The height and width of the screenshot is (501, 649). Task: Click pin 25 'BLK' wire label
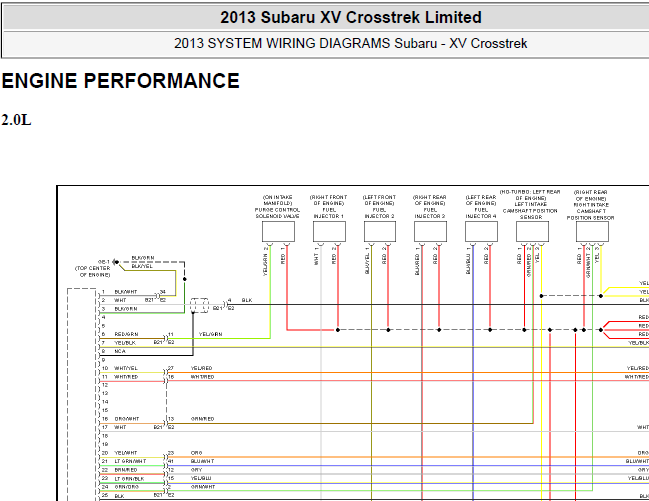119,496
